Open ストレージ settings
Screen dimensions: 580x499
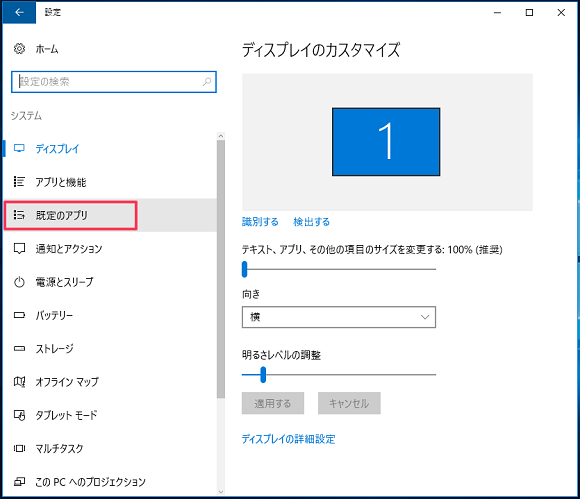pos(110,348)
